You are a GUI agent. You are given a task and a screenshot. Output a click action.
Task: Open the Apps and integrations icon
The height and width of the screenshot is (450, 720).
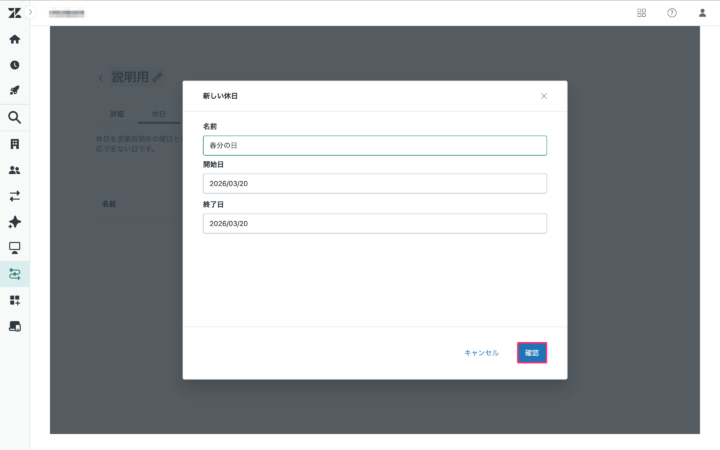tap(14, 300)
